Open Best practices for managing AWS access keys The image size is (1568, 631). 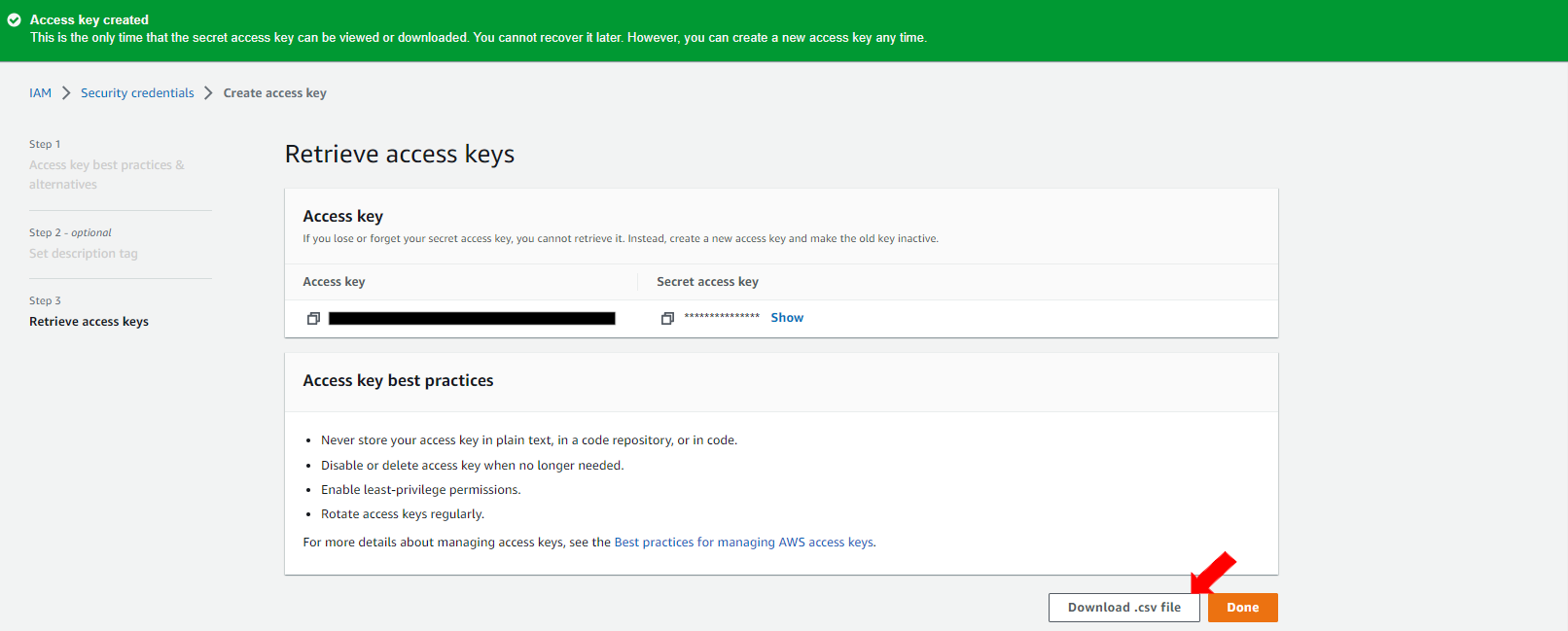click(x=743, y=543)
